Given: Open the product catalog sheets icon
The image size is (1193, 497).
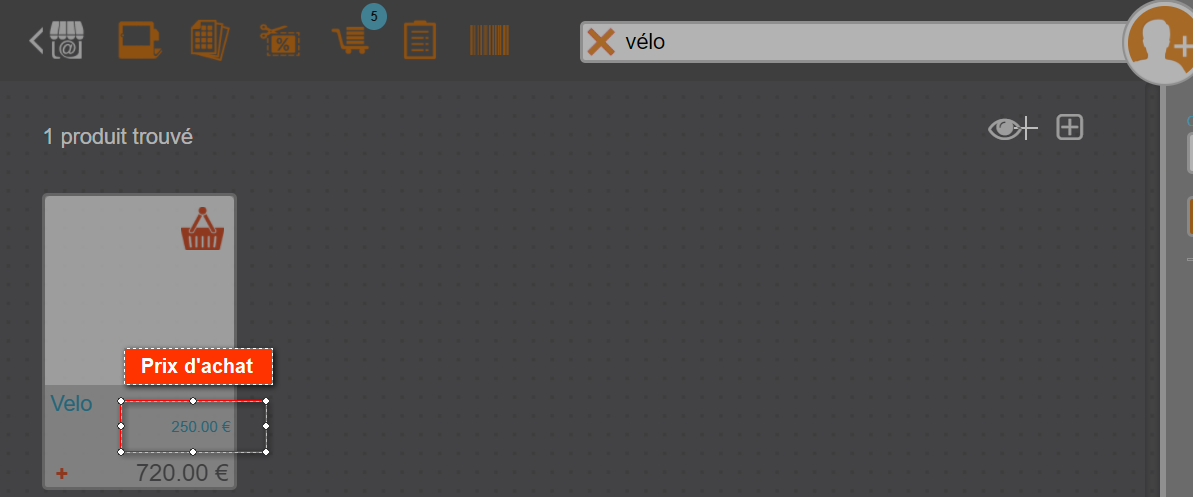Looking at the screenshot, I should pyautogui.click(x=209, y=40).
